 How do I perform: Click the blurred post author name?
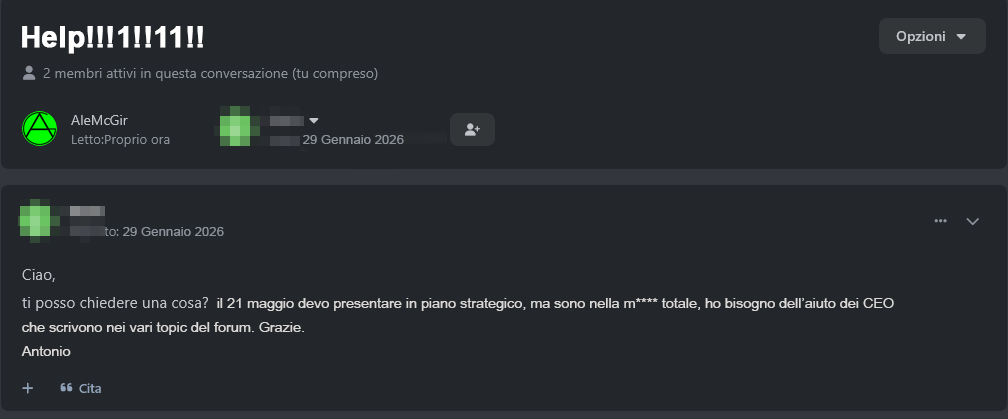[87, 211]
